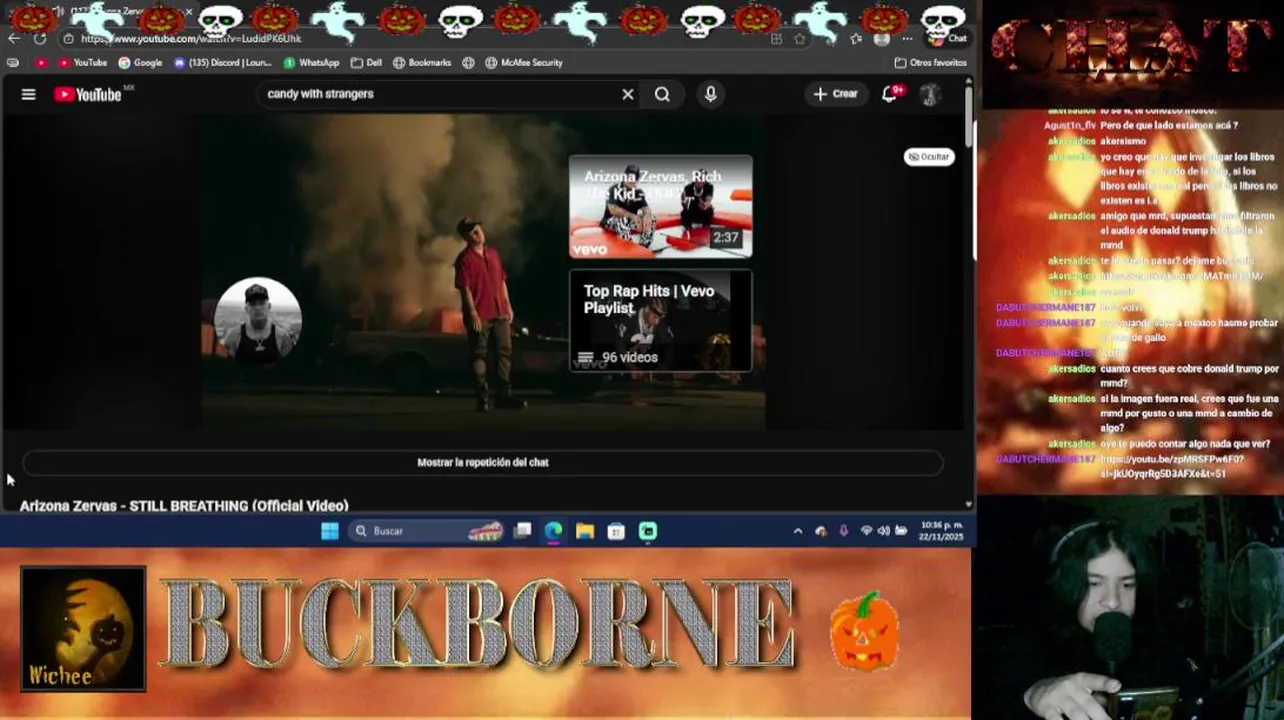Open the volume speaker tray icon
The image size is (1284, 720).
[x=883, y=531]
